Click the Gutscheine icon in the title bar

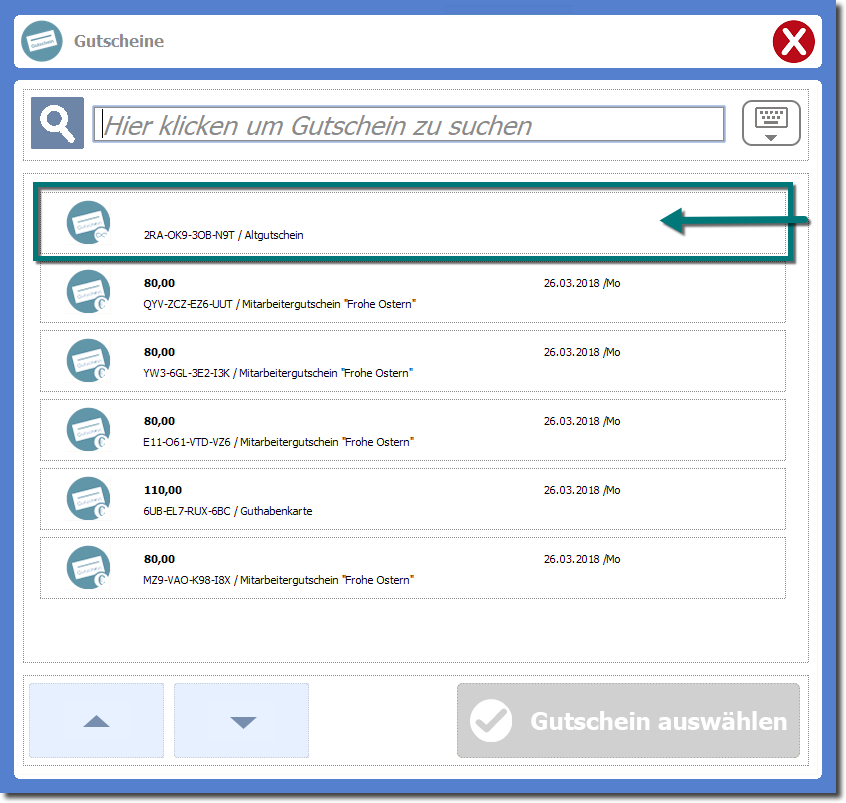[x=42, y=42]
